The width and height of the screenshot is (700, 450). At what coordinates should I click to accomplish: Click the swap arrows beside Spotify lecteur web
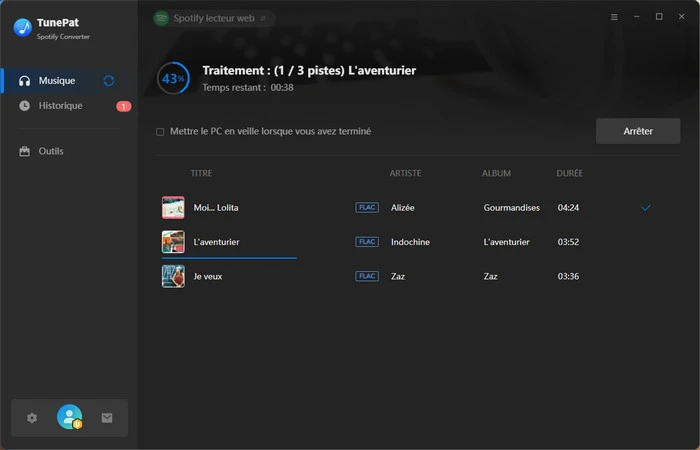[263, 18]
